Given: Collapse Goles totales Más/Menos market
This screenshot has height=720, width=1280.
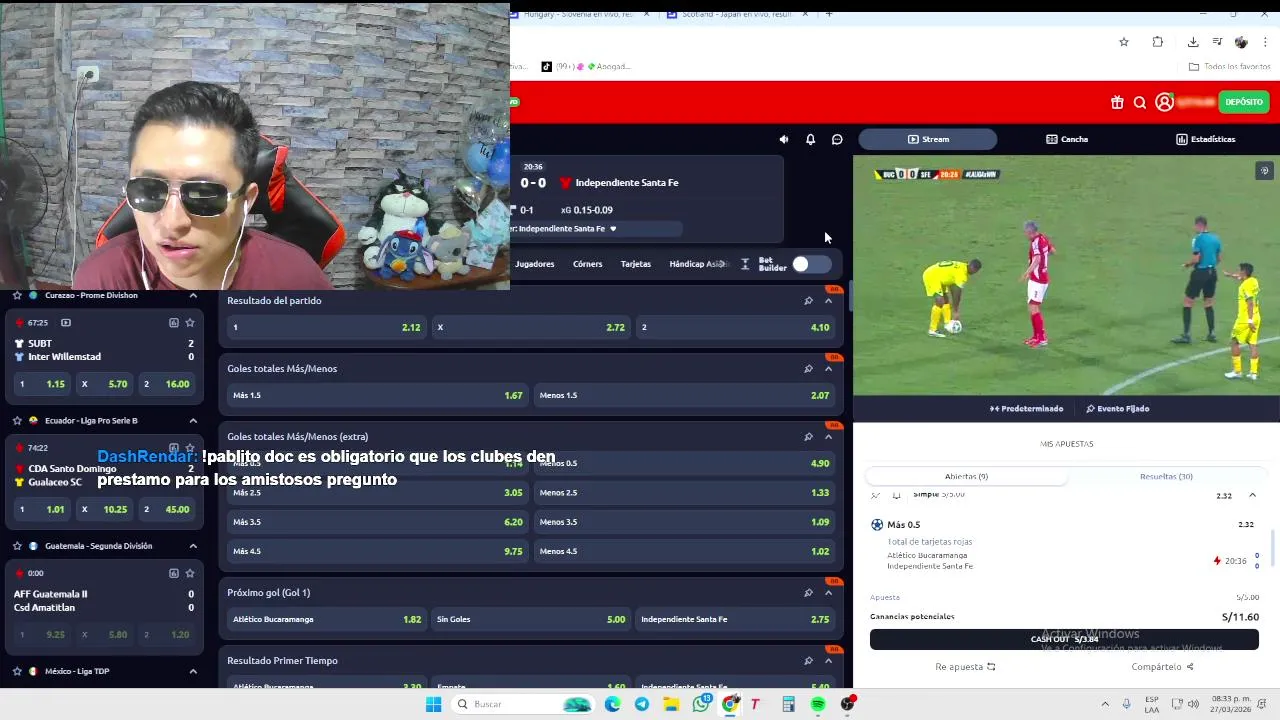Looking at the screenshot, I should tap(828, 368).
